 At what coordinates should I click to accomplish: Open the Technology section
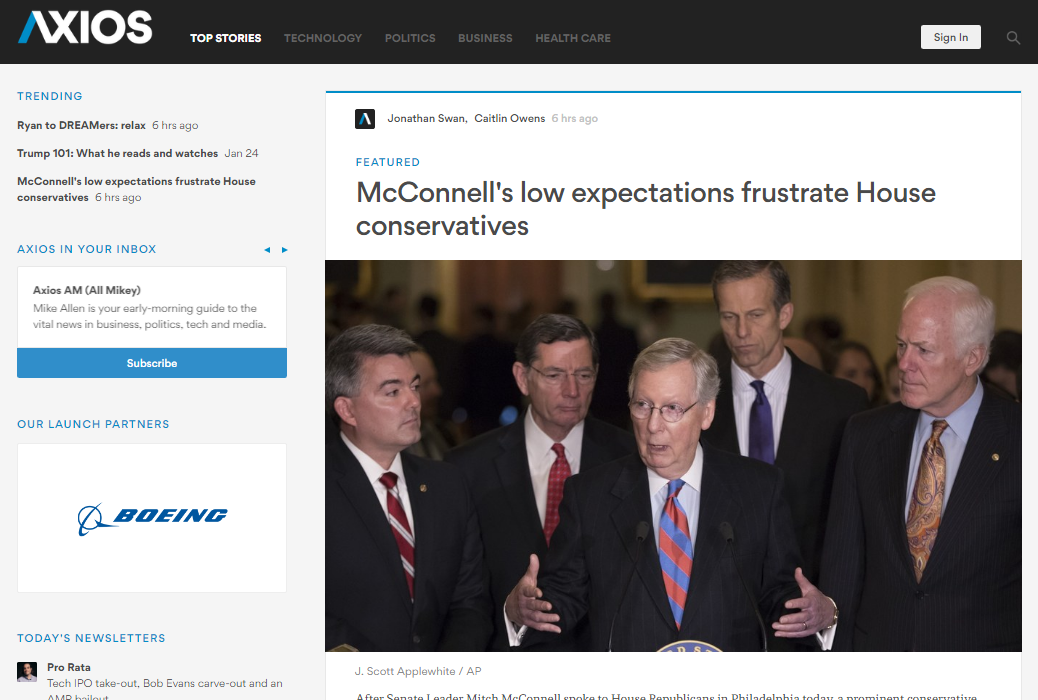tap(323, 38)
